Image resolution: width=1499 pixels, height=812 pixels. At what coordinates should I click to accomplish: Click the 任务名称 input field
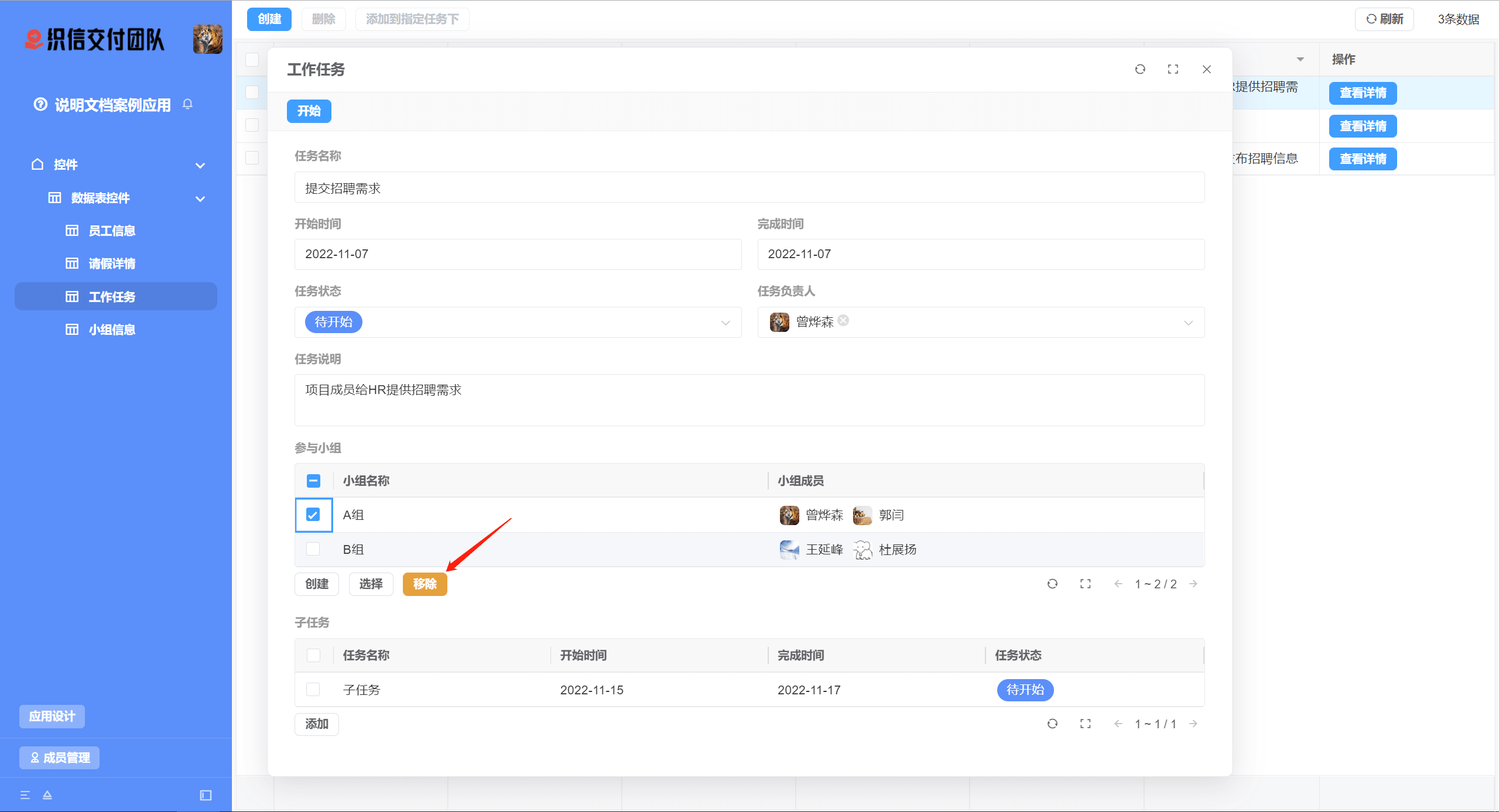pos(749,188)
